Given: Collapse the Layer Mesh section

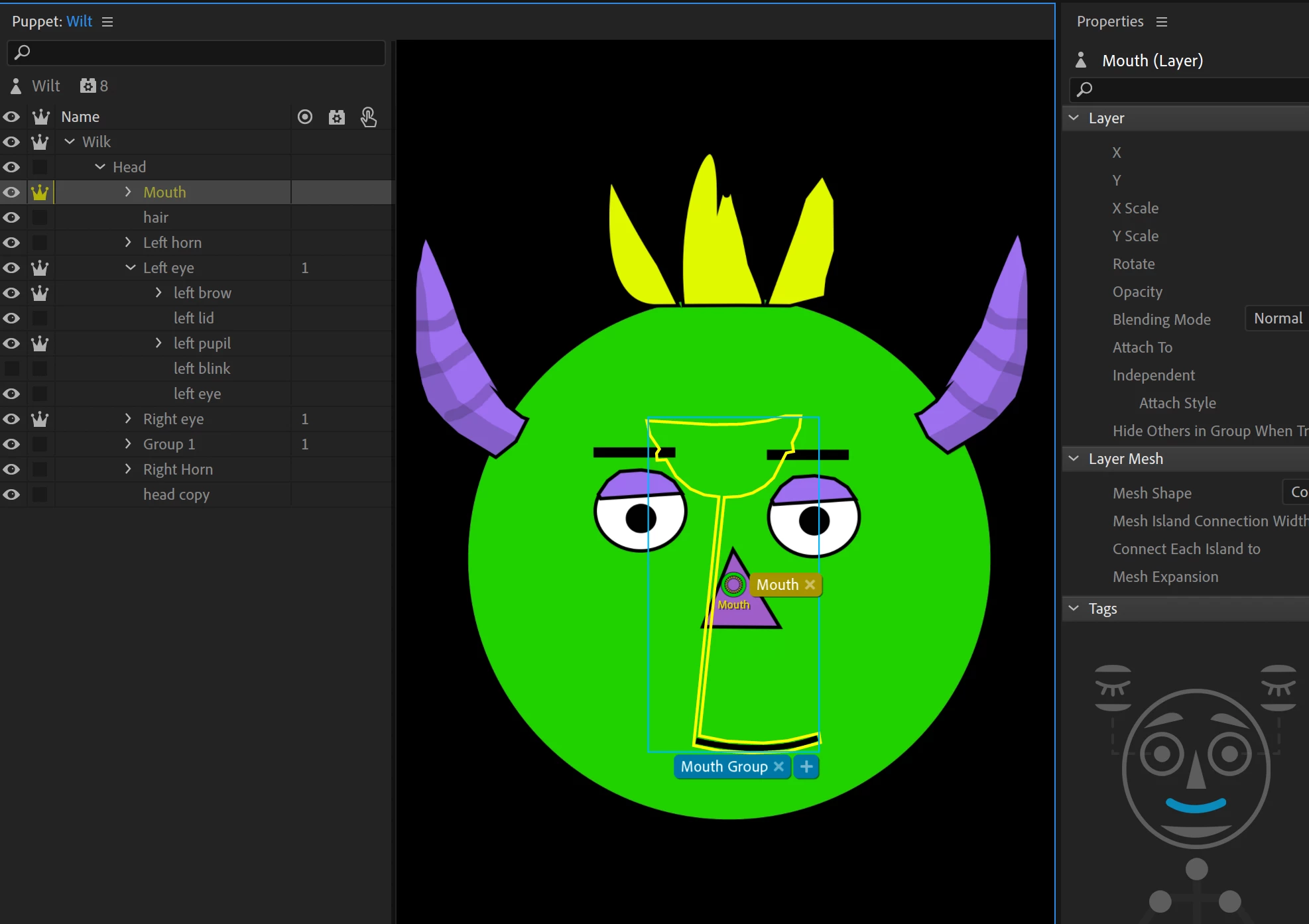Looking at the screenshot, I should tap(1074, 459).
